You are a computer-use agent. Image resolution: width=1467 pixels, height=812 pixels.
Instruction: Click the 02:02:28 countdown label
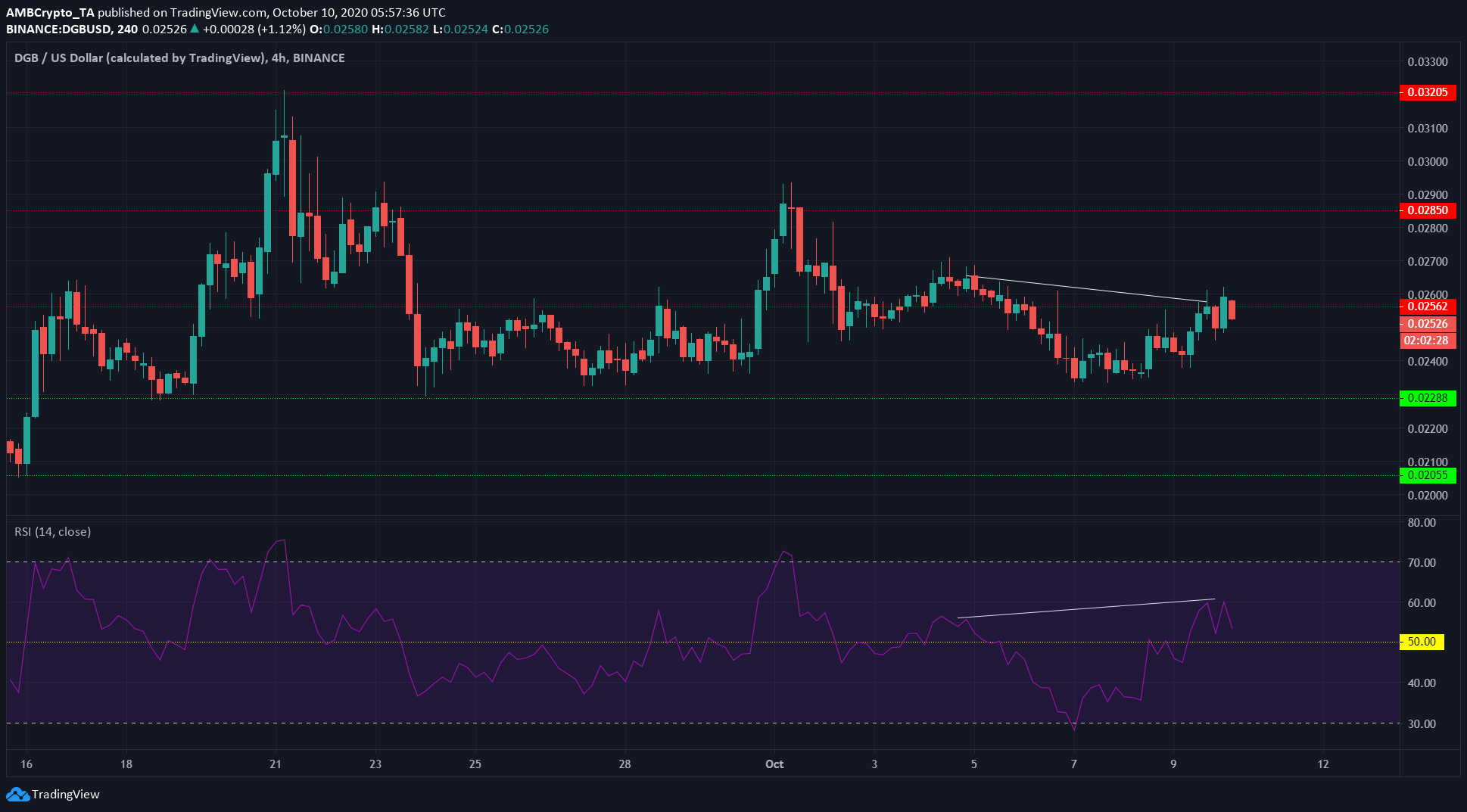click(1428, 341)
